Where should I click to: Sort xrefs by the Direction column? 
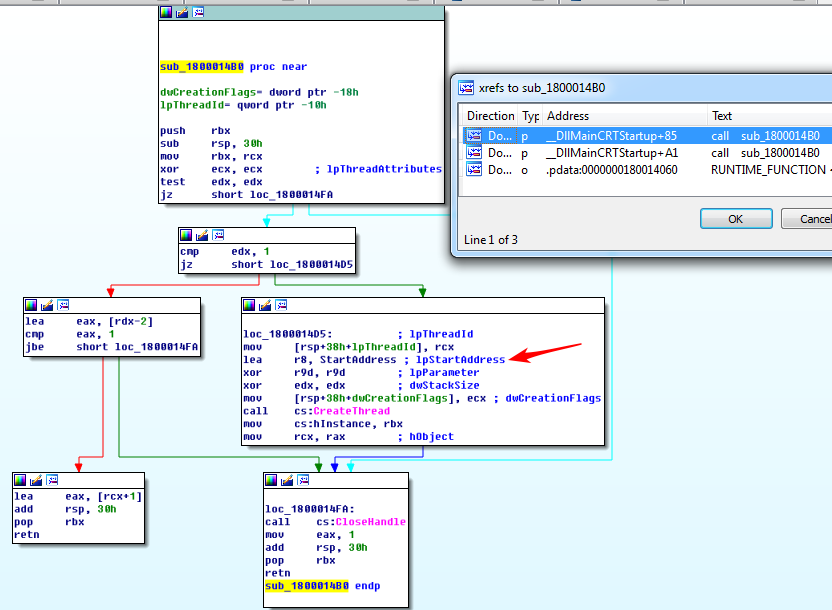pyautogui.click(x=490, y=116)
